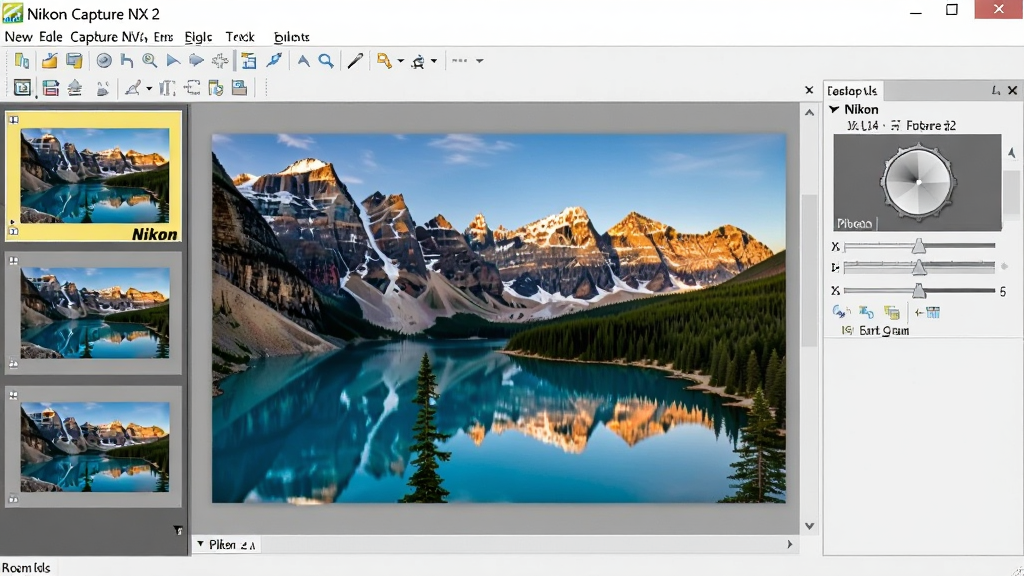Expand the Piken dropdown below the image

tap(200, 544)
